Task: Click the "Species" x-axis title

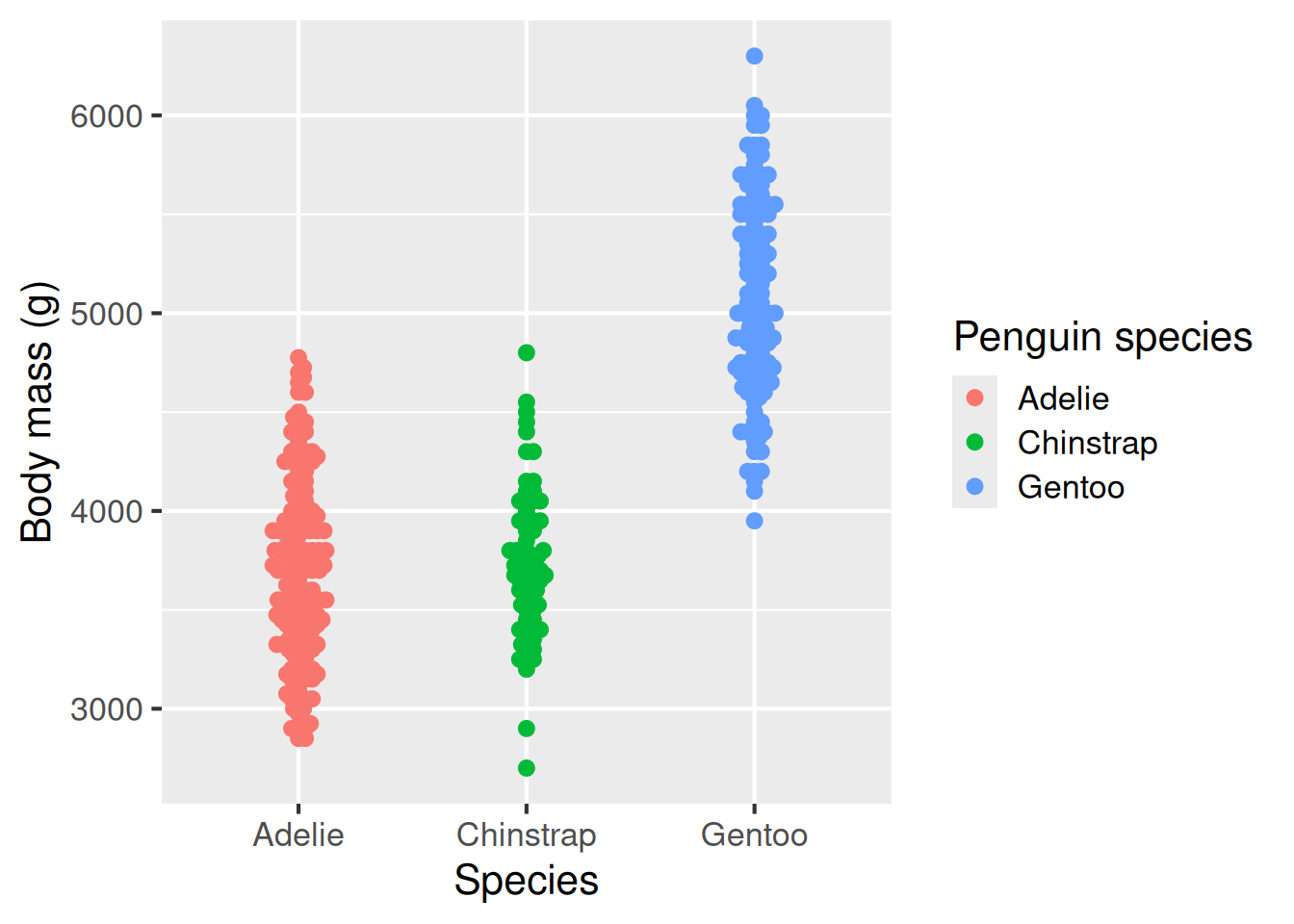Action: point(526,881)
